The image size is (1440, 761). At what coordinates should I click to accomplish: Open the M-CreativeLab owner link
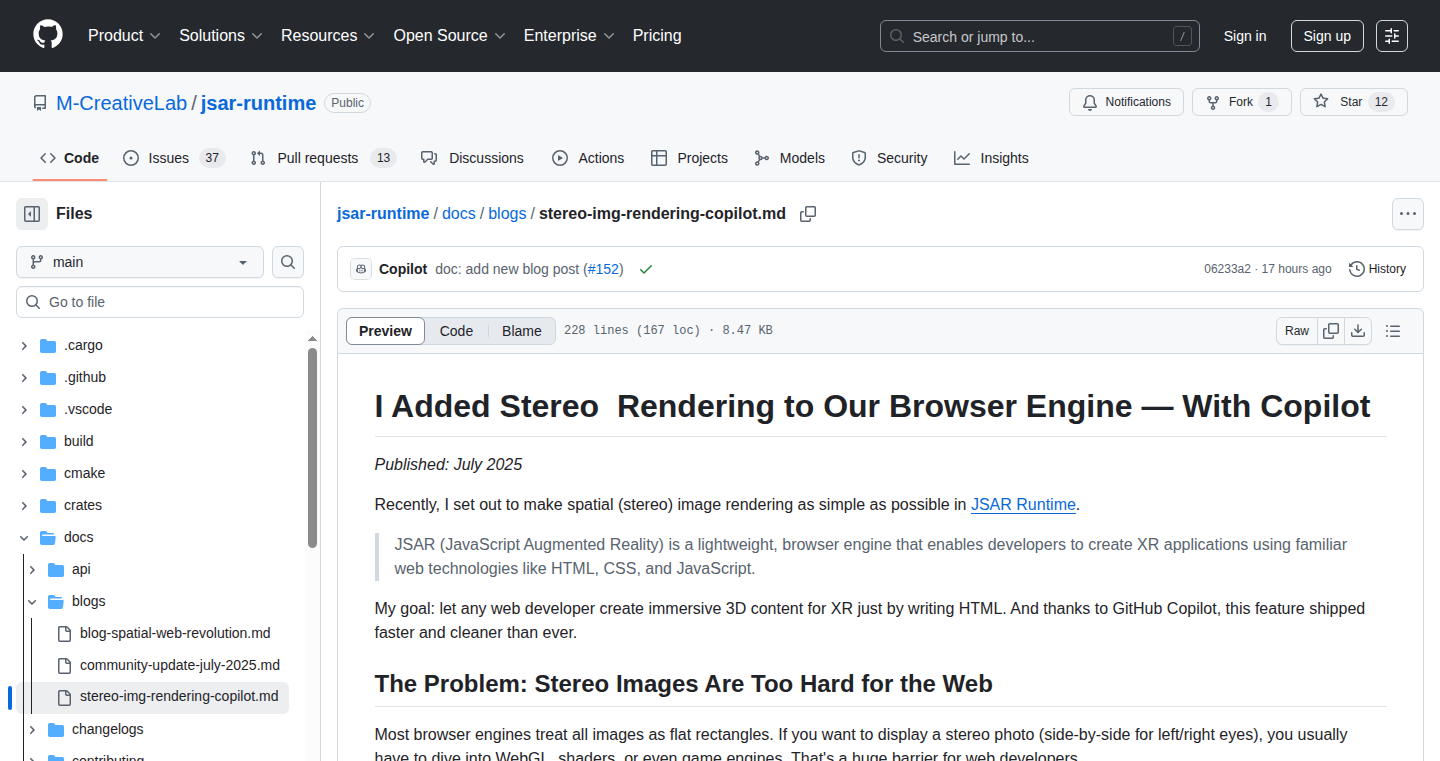click(122, 103)
